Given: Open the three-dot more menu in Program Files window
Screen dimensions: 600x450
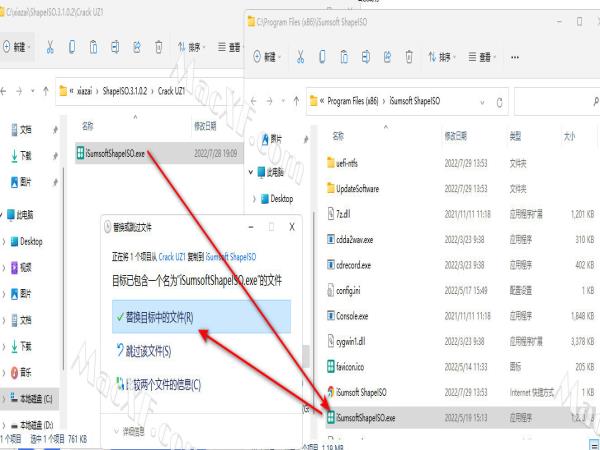Looking at the screenshot, I should 515,57.
